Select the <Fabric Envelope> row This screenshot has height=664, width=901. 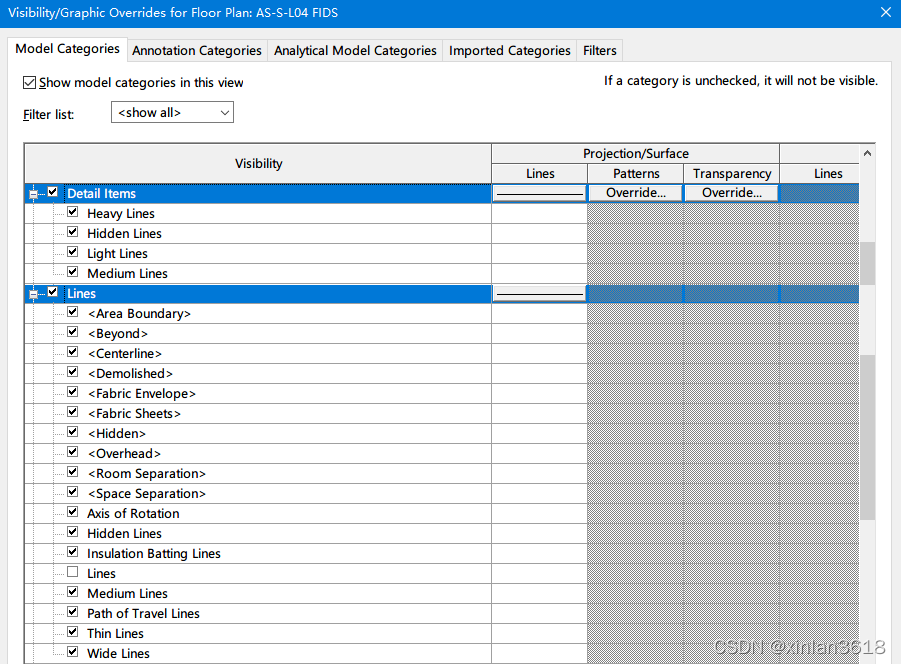[x=141, y=393]
